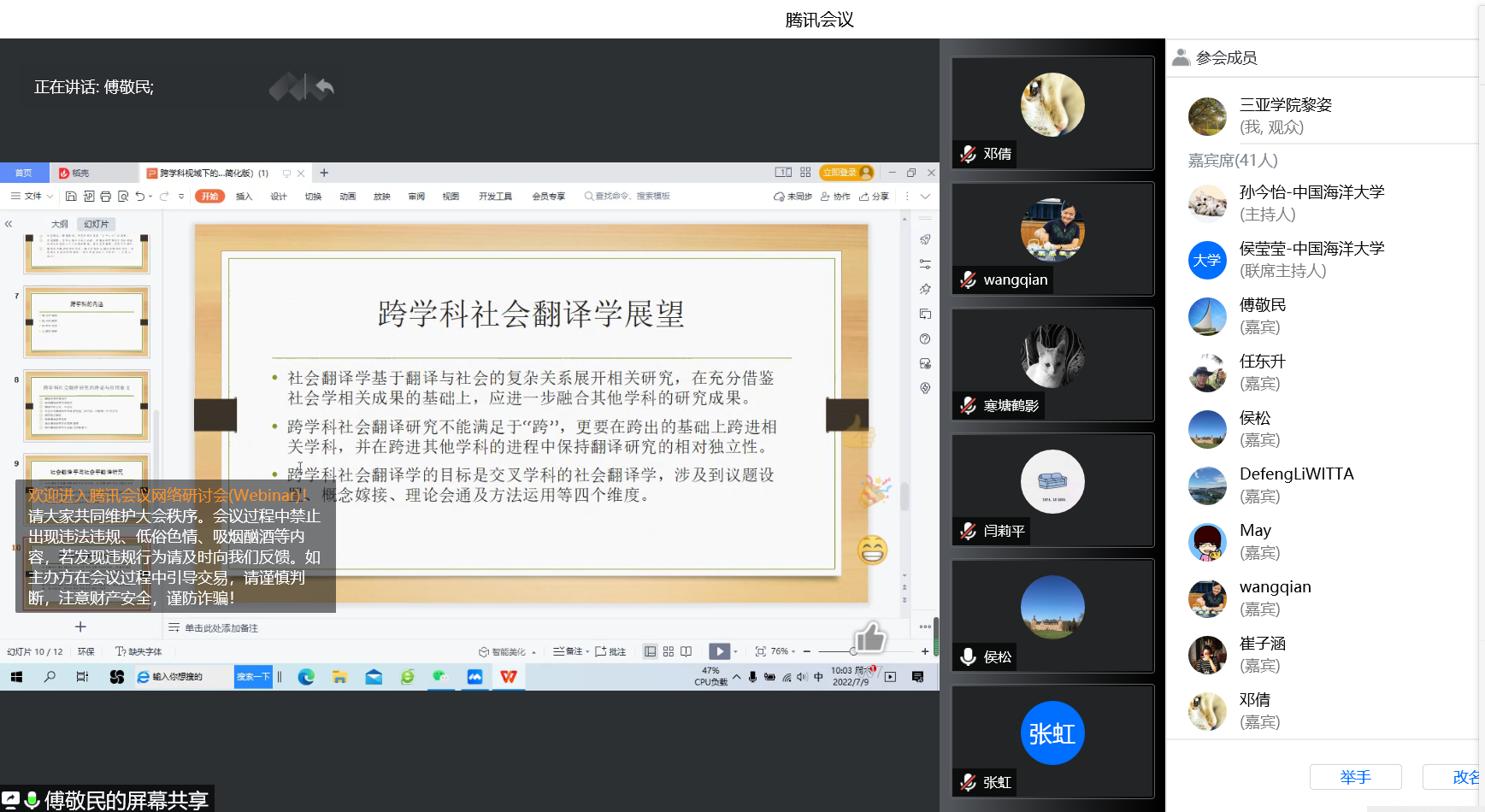This screenshot has width=1485, height=812.
Task: Open 智能美化 in the status bar
Action: [x=507, y=651]
